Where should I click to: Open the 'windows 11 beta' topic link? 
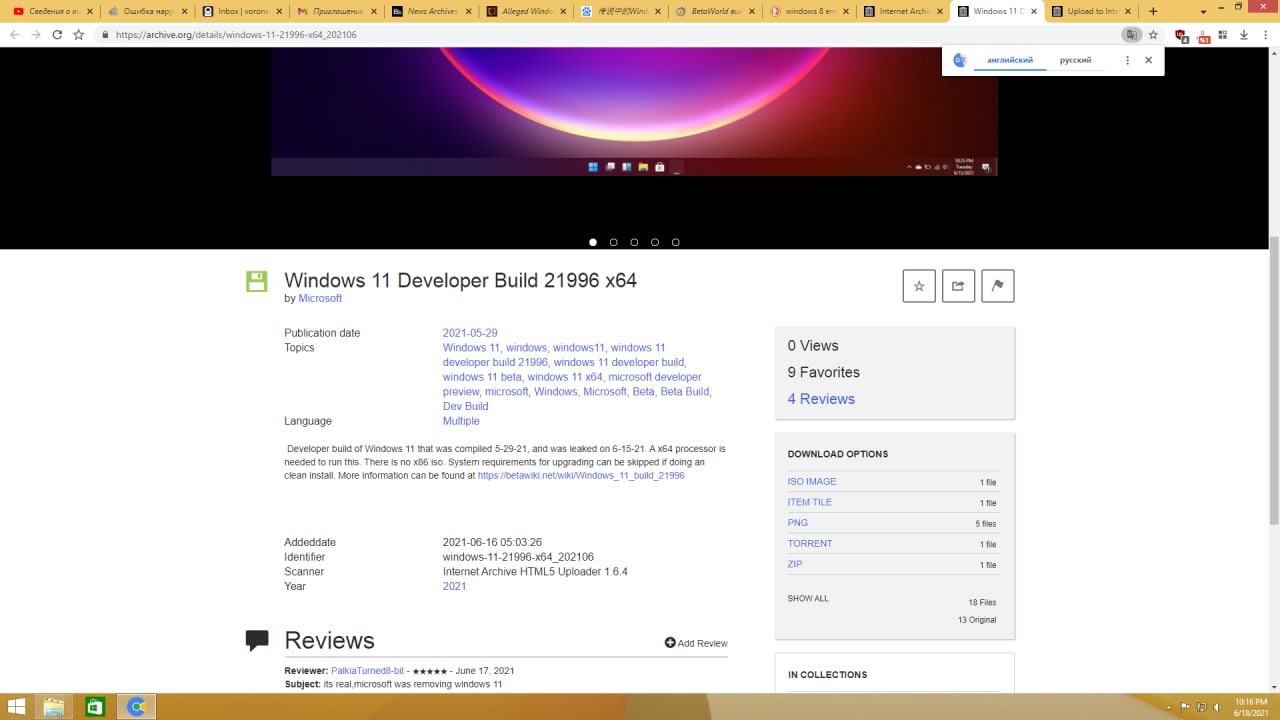click(x=482, y=377)
